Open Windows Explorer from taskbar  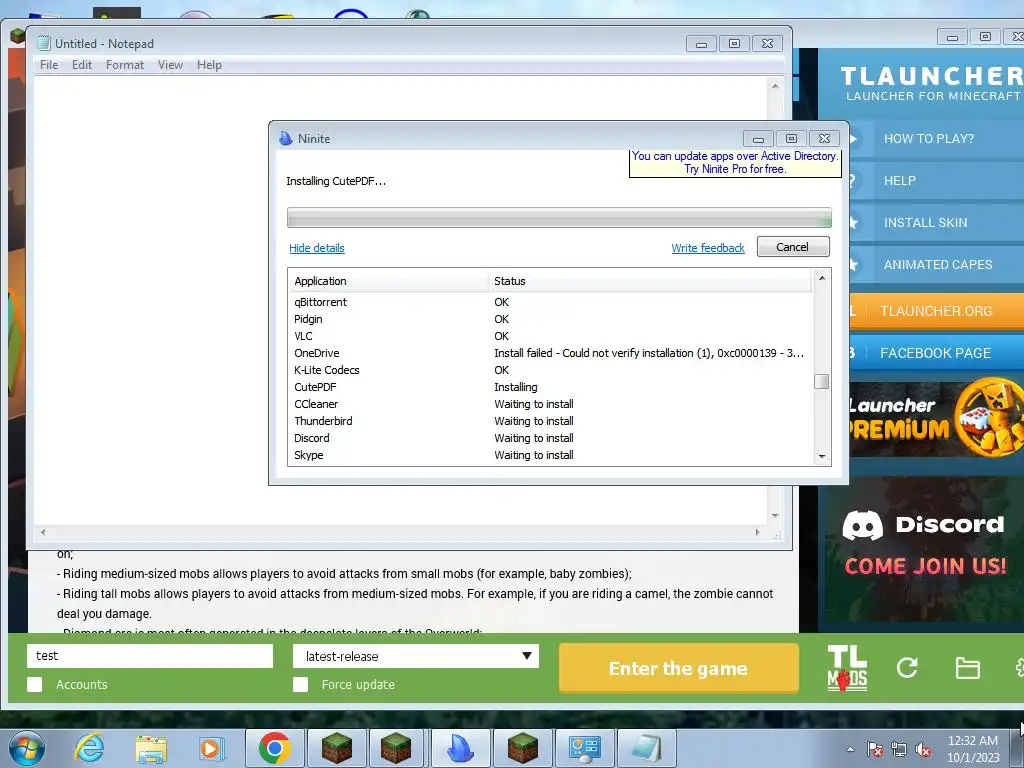point(150,749)
